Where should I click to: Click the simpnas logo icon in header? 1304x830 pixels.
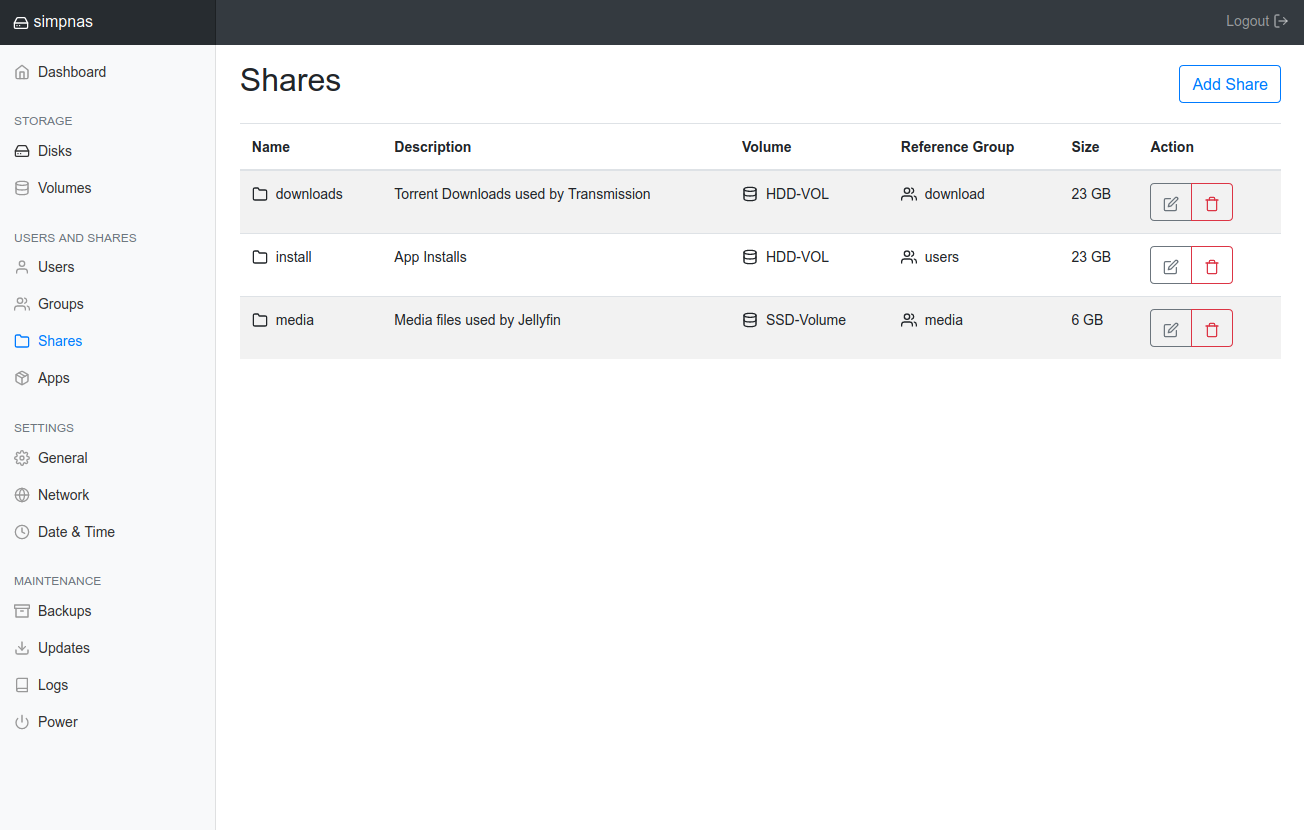point(21,23)
